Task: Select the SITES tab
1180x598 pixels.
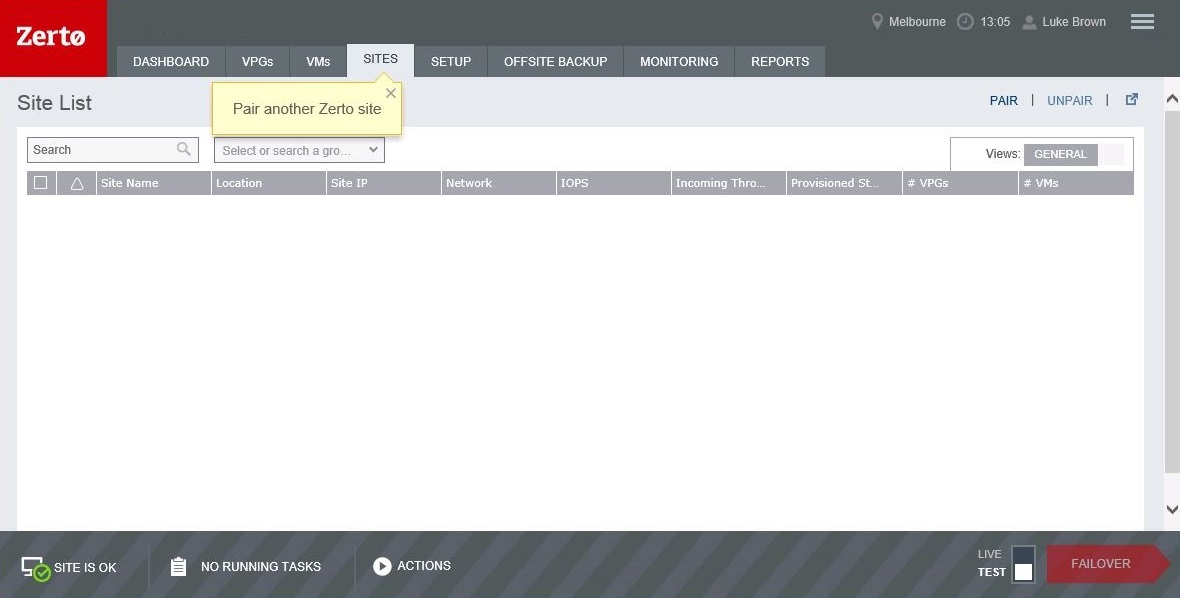Action: pos(381,60)
